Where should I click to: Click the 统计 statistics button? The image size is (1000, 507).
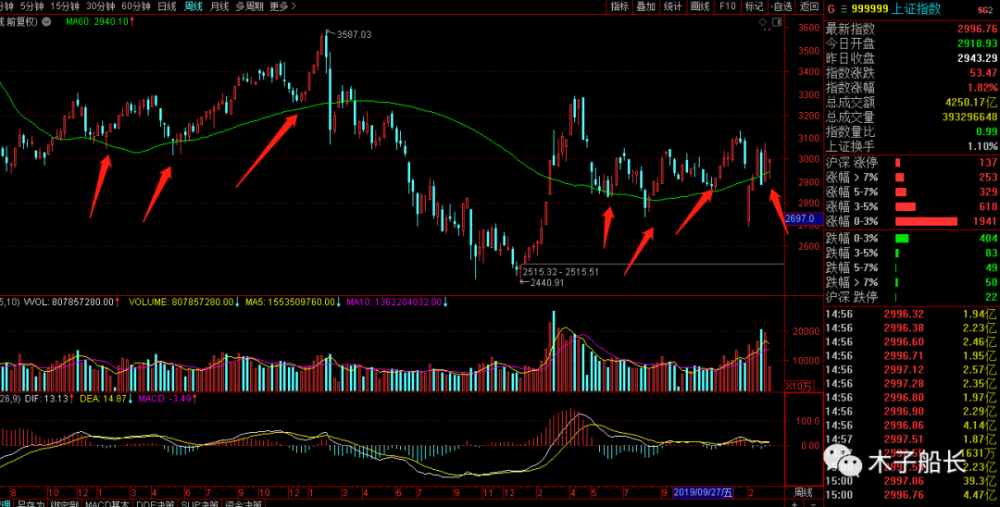pos(672,6)
